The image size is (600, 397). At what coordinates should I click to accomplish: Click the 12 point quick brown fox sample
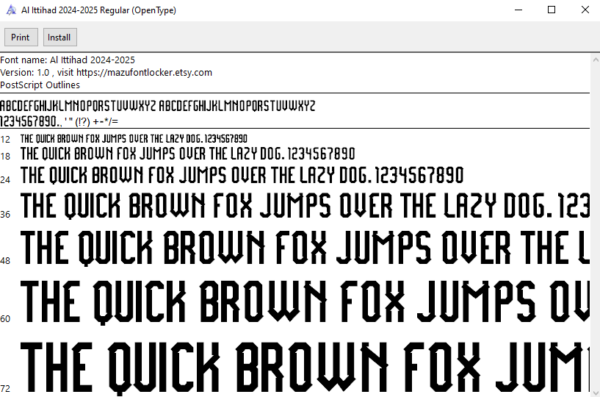coord(134,139)
